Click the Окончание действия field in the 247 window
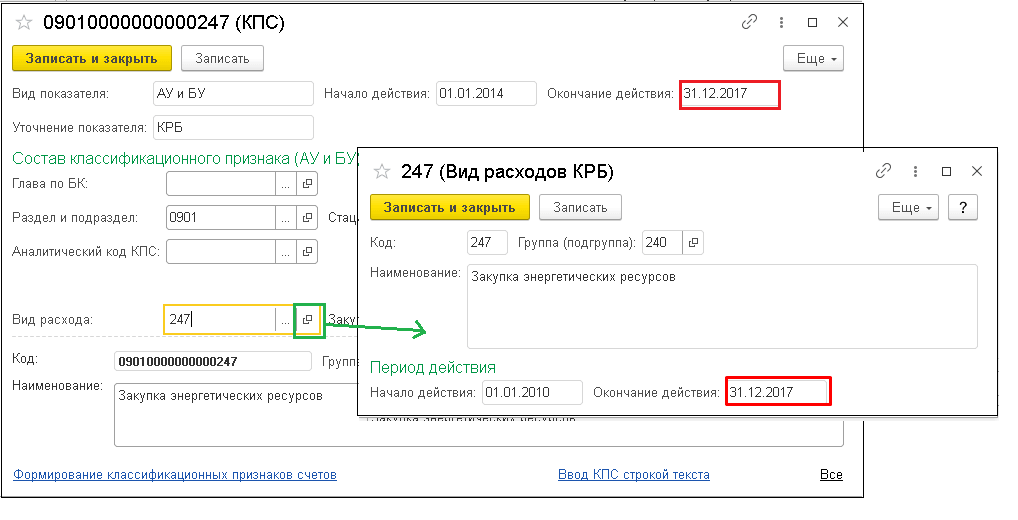The height and width of the screenshot is (520, 1018). (778, 392)
